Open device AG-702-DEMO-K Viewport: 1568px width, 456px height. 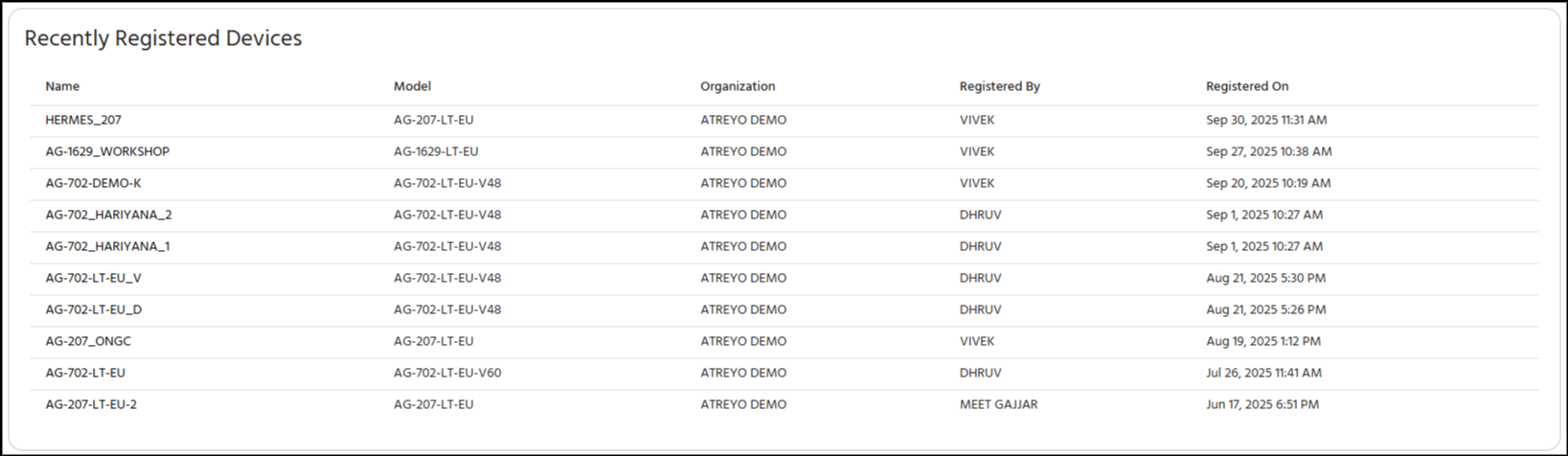click(93, 184)
